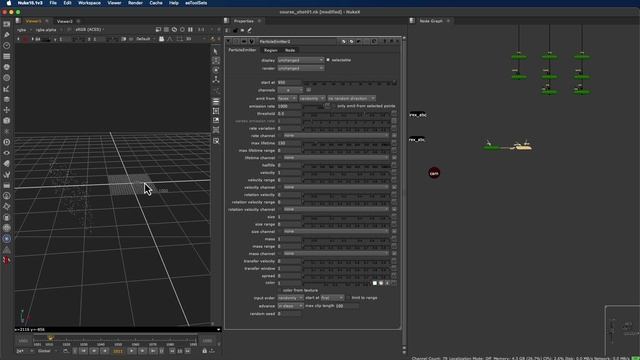This screenshot has height=360, width=640.
Task: Open the Draw nodes toolbar icon
Action: coord(7,35)
